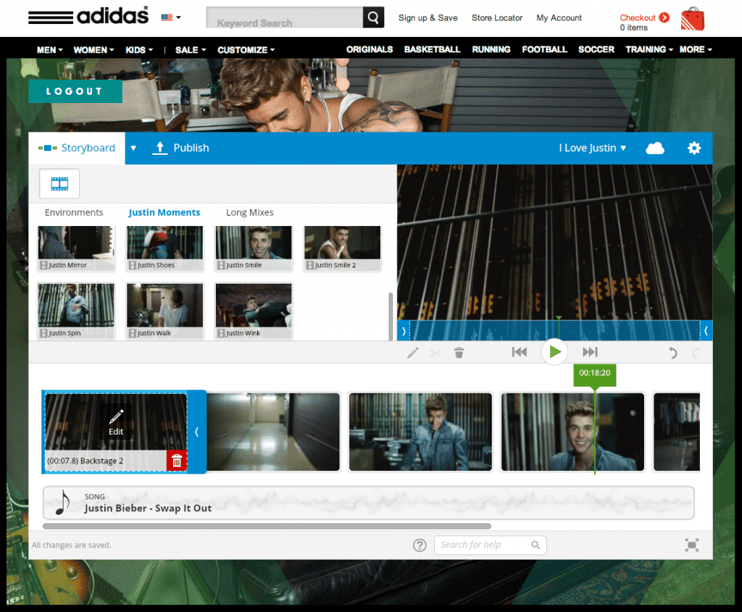Open the Store Locator link
Image resolution: width=742 pixels, height=612 pixels.
click(497, 18)
